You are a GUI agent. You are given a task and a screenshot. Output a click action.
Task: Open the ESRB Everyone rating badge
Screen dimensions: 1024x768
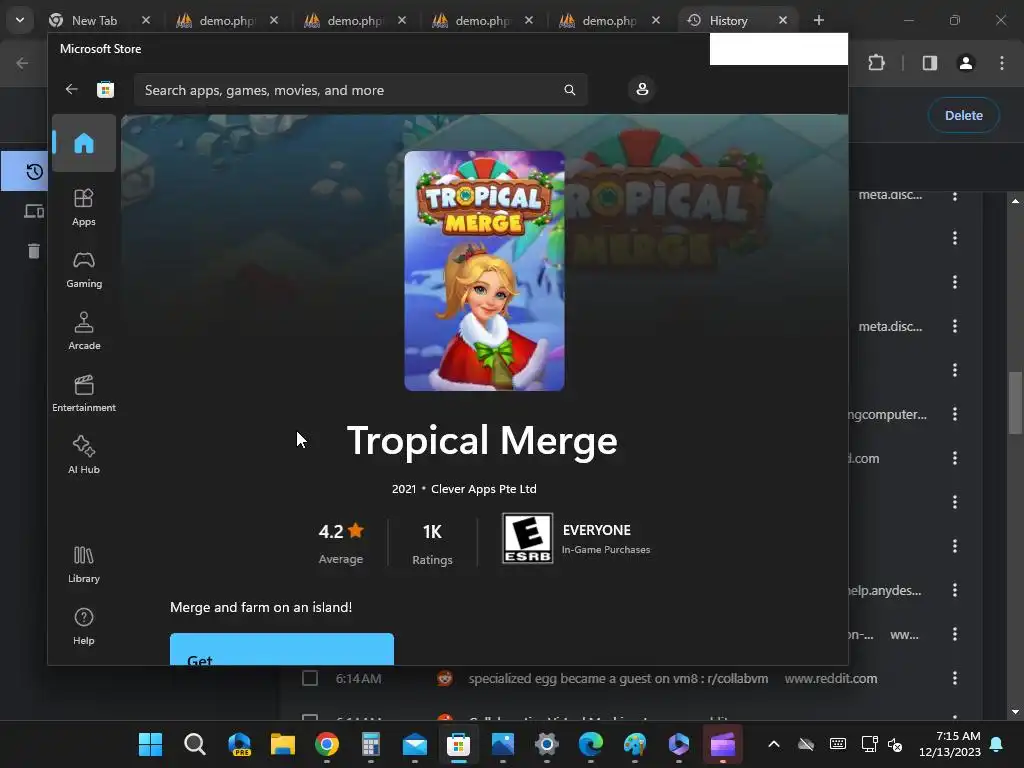527,538
